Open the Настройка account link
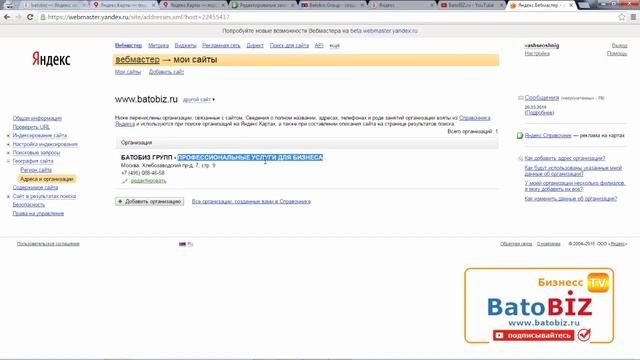This screenshot has height=360, width=640. (x=537, y=53)
